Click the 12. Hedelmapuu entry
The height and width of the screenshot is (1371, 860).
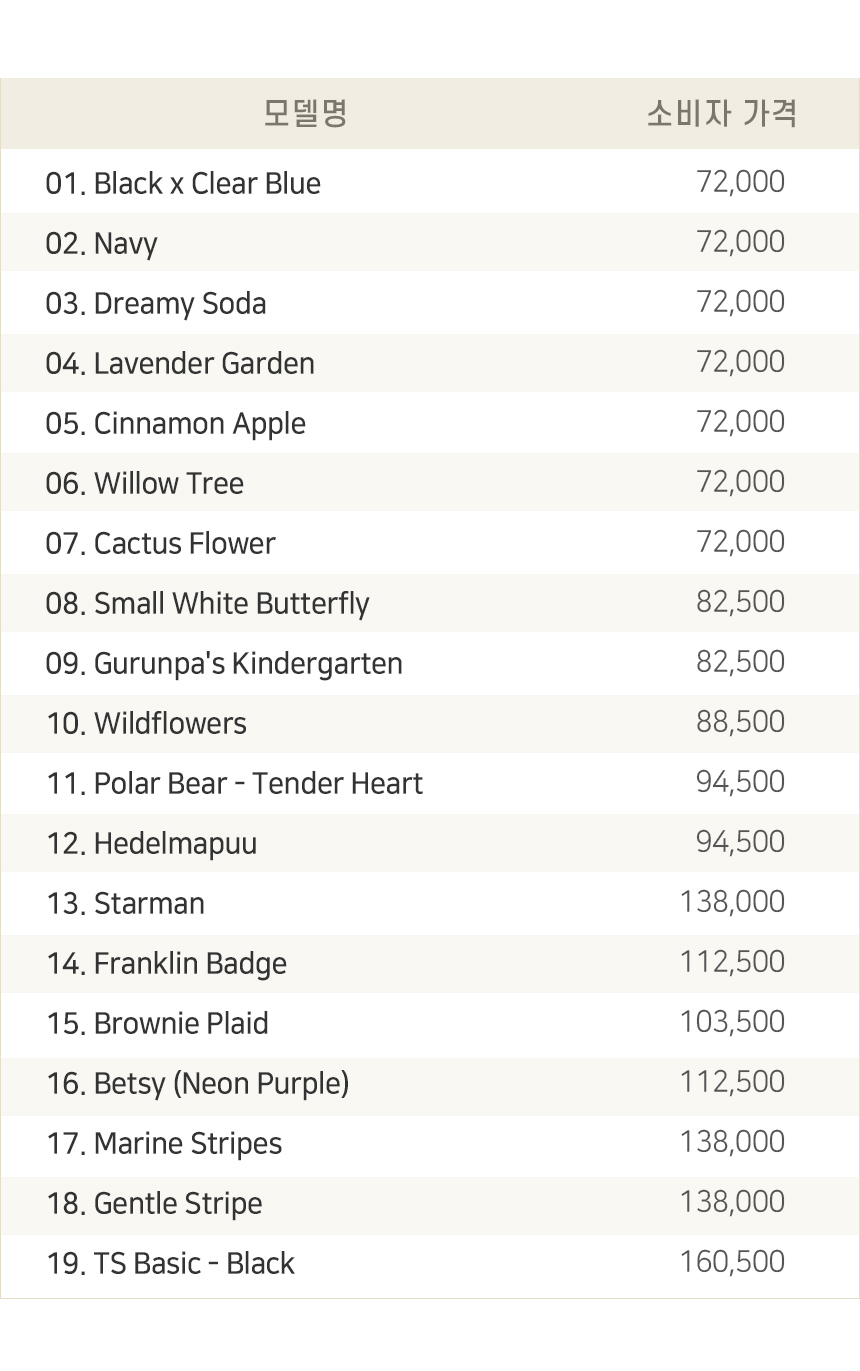(151, 844)
